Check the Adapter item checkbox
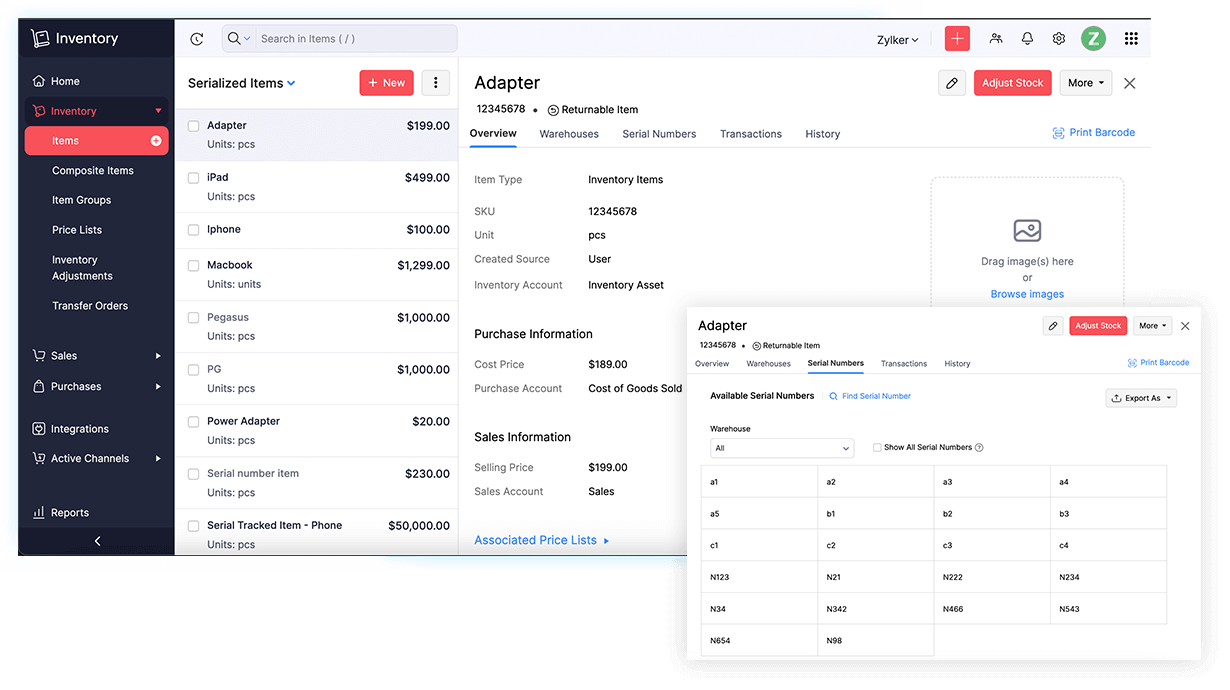The image size is (1230, 690). click(193, 125)
